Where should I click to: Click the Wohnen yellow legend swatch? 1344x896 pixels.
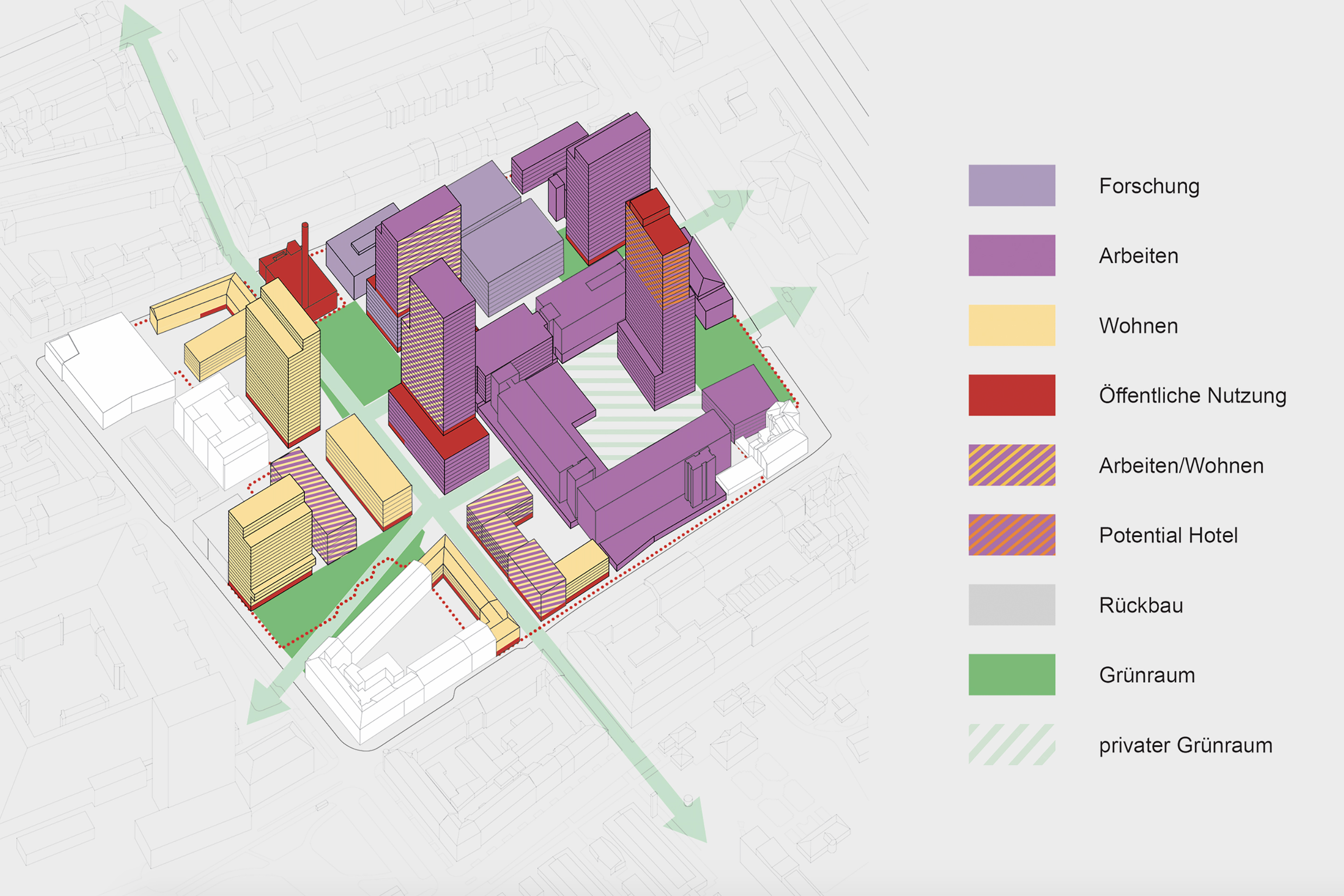pyautogui.click(x=1011, y=325)
